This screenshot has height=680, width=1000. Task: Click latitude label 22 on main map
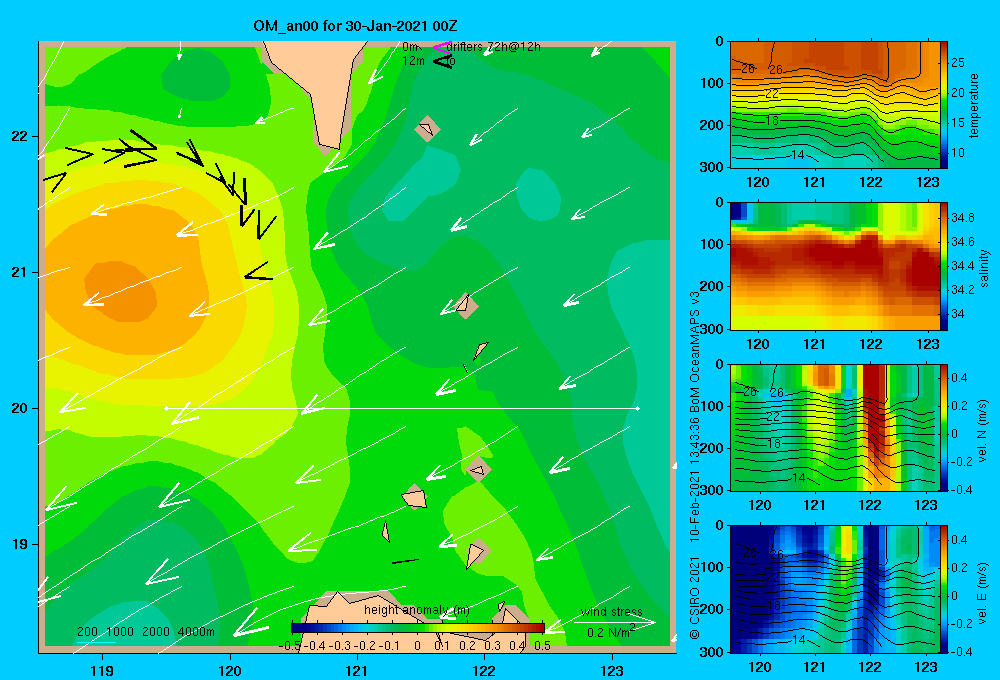click(x=19, y=137)
